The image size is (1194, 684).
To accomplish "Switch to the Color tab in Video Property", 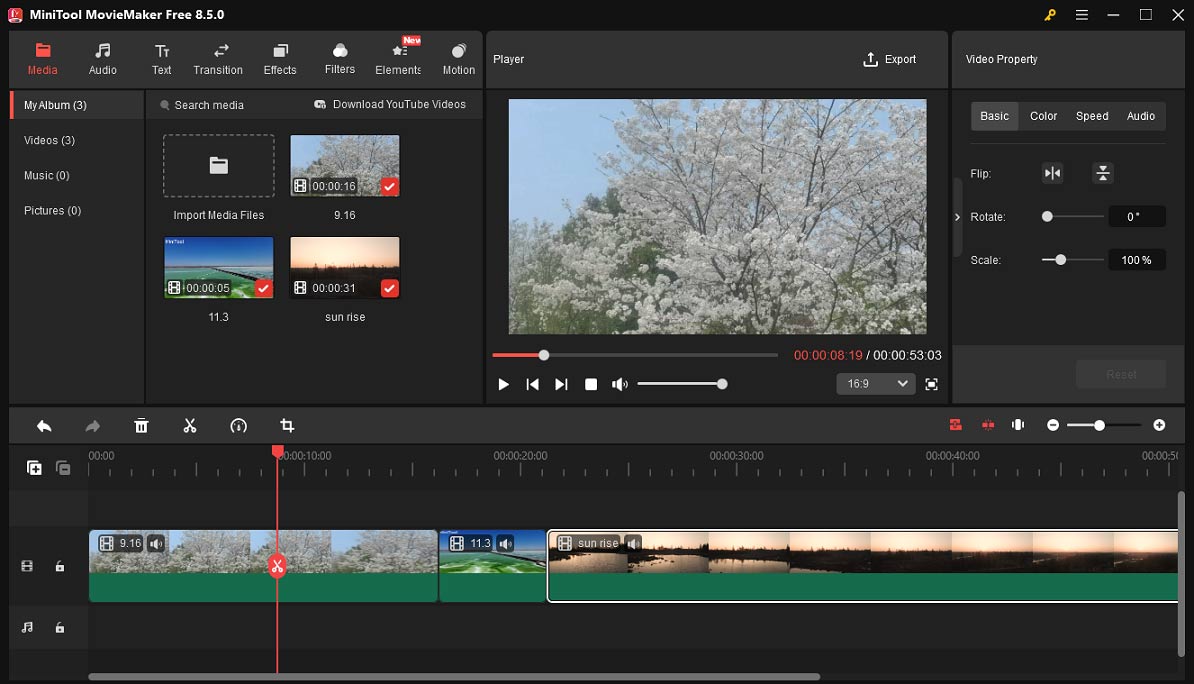I will pyautogui.click(x=1043, y=115).
